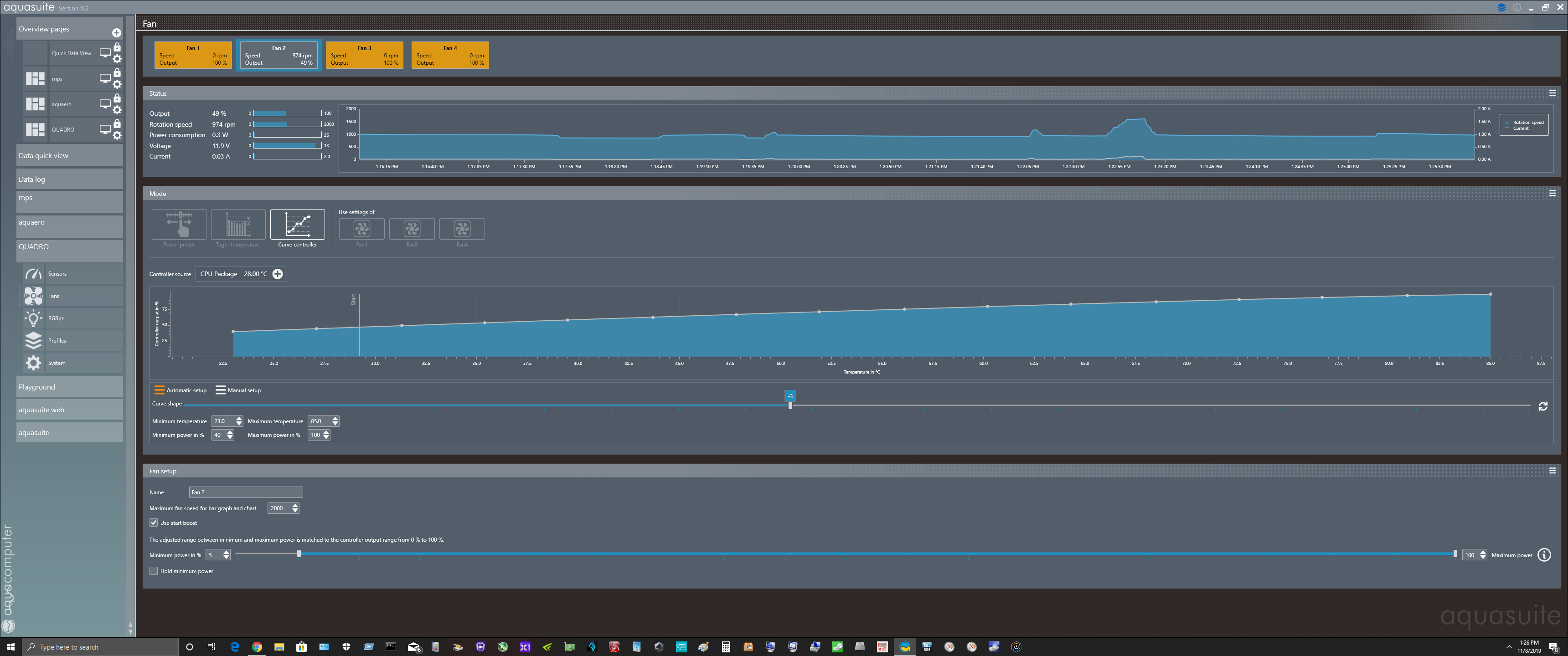Image resolution: width=1568 pixels, height=656 pixels.
Task: Select the Power preset mode icon
Action: [x=179, y=225]
